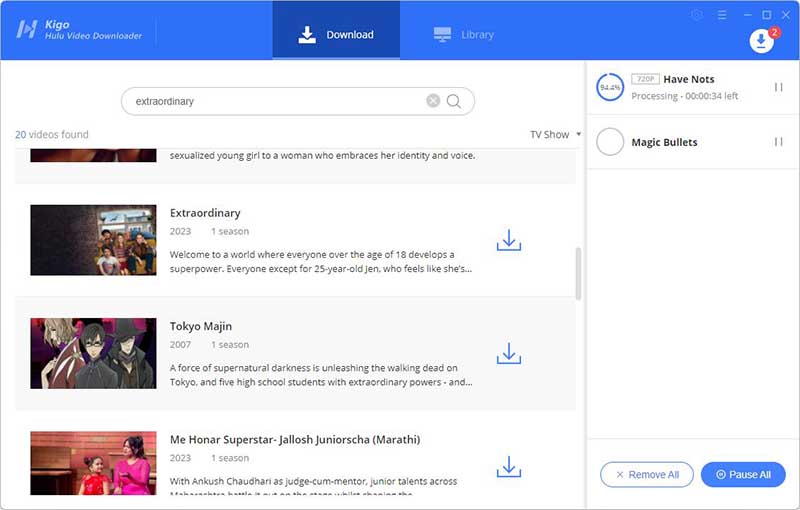Click the Magic Bullets queue item title
The height and width of the screenshot is (510, 800).
tap(664, 142)
